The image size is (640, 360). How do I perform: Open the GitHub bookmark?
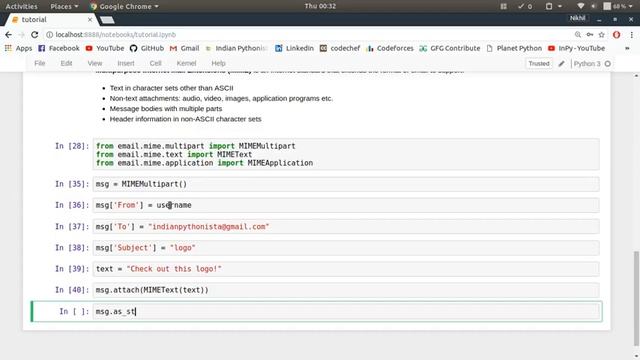pyautogui.click(x=147, y=48)
